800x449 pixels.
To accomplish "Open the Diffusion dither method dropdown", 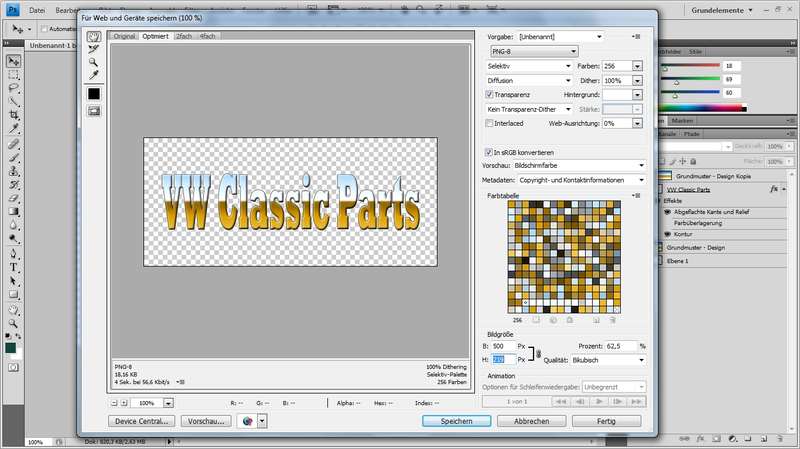I will (x=529, y=81).
